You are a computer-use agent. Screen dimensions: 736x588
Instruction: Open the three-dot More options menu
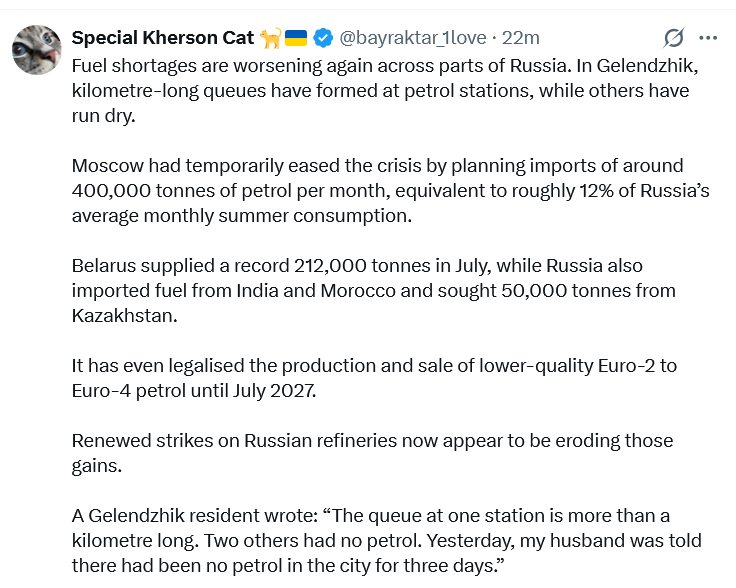point(708,38)
